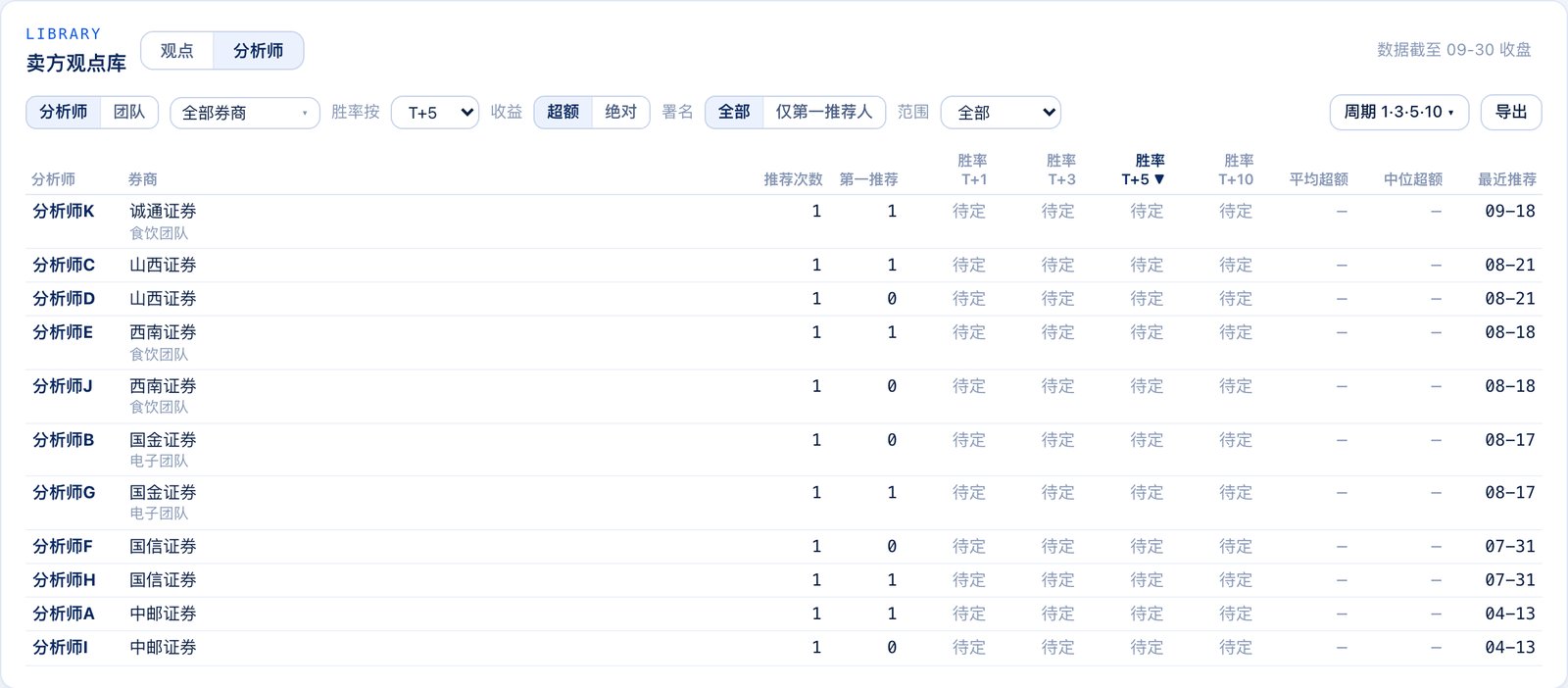Select 超额 return type
This screenshot has height=688, width=1568.
pyautogui.click(x=563, y=112)
